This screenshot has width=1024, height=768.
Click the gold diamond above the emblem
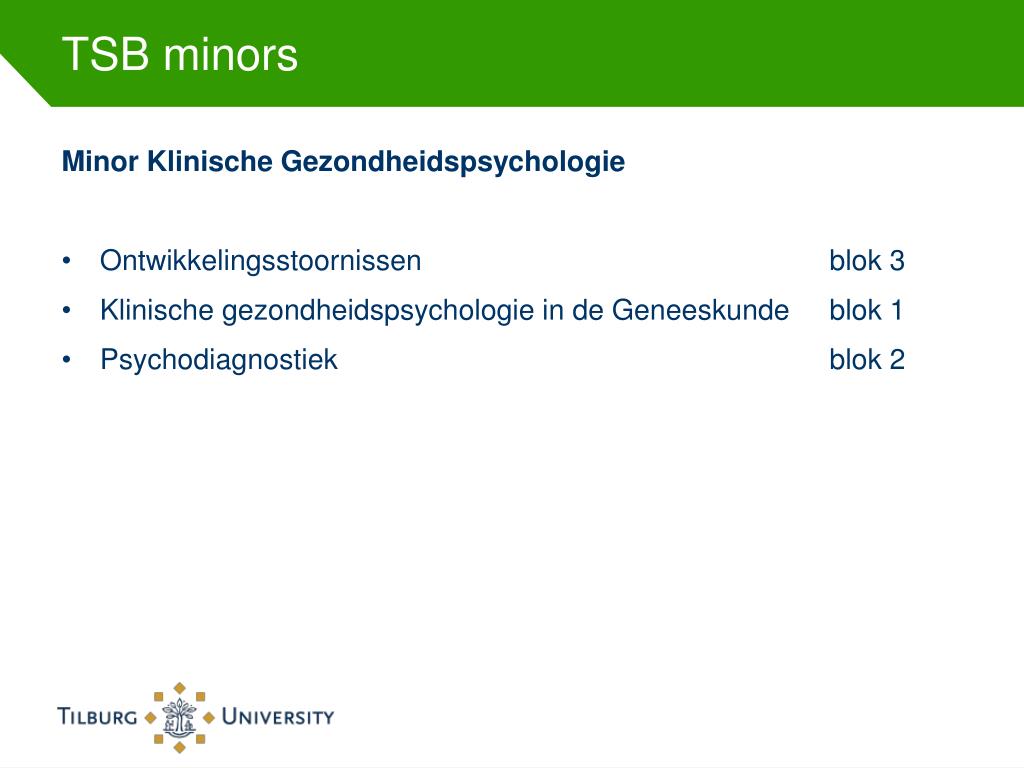tap(180, 688)
